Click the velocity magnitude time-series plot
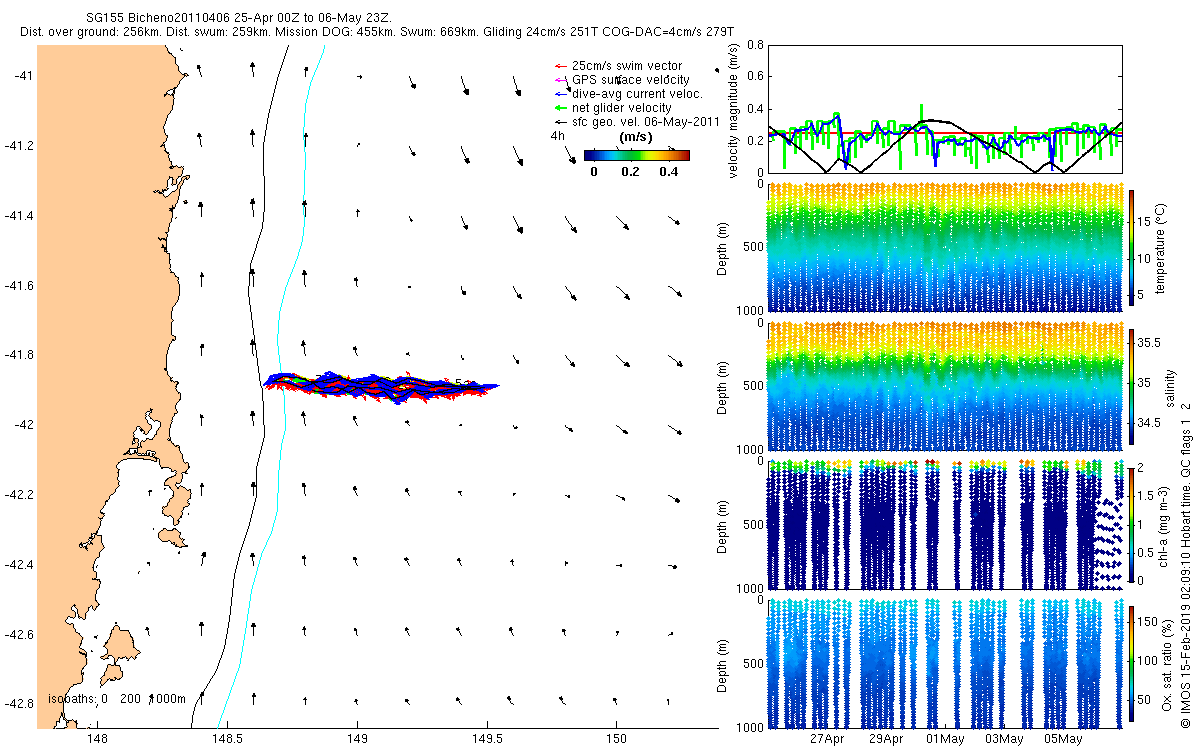The height and width of the screenshot is (750, 1200). click(944, 108)
